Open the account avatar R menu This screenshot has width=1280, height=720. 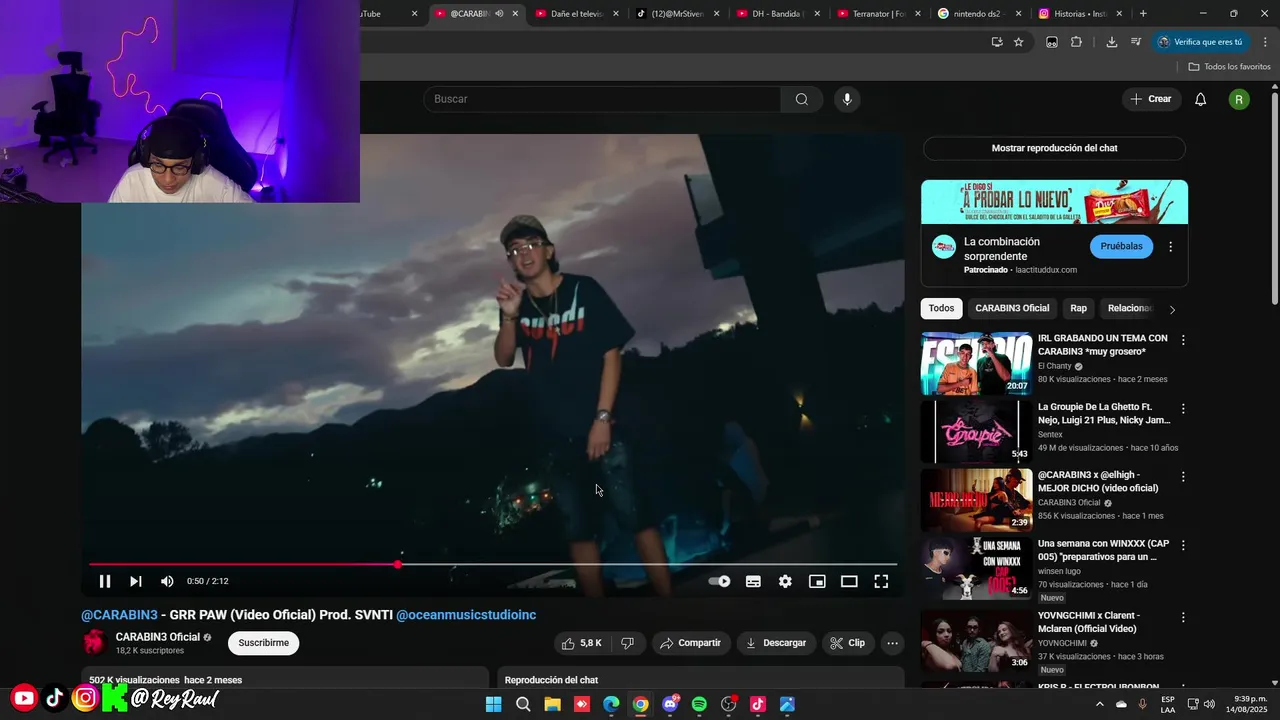pyautogui.click(x=1239, y=99)
